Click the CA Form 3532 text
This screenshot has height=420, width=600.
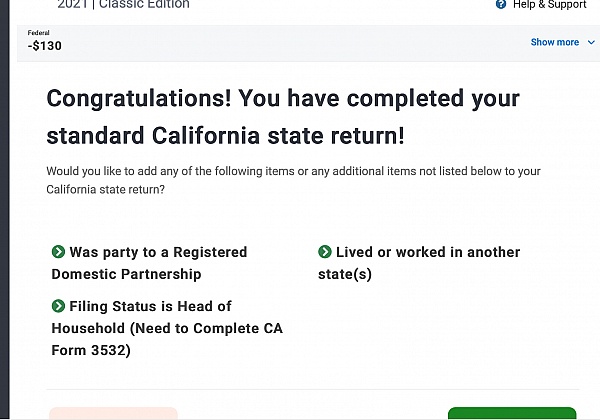pos(167,339)
